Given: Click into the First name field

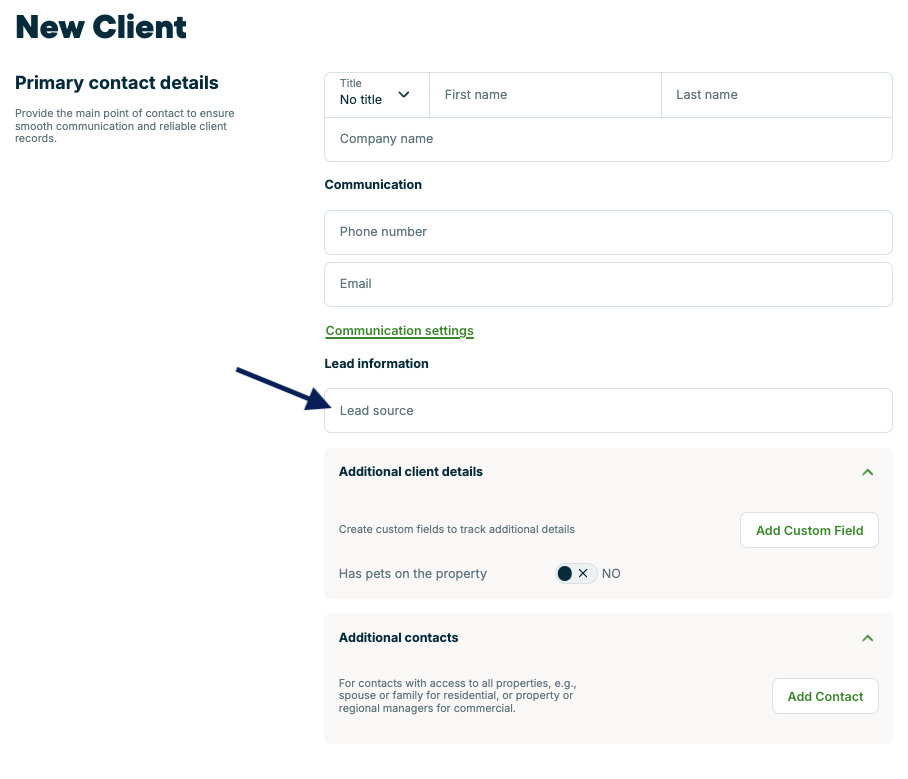Looking at the screenshot, I should coord(545,95).
